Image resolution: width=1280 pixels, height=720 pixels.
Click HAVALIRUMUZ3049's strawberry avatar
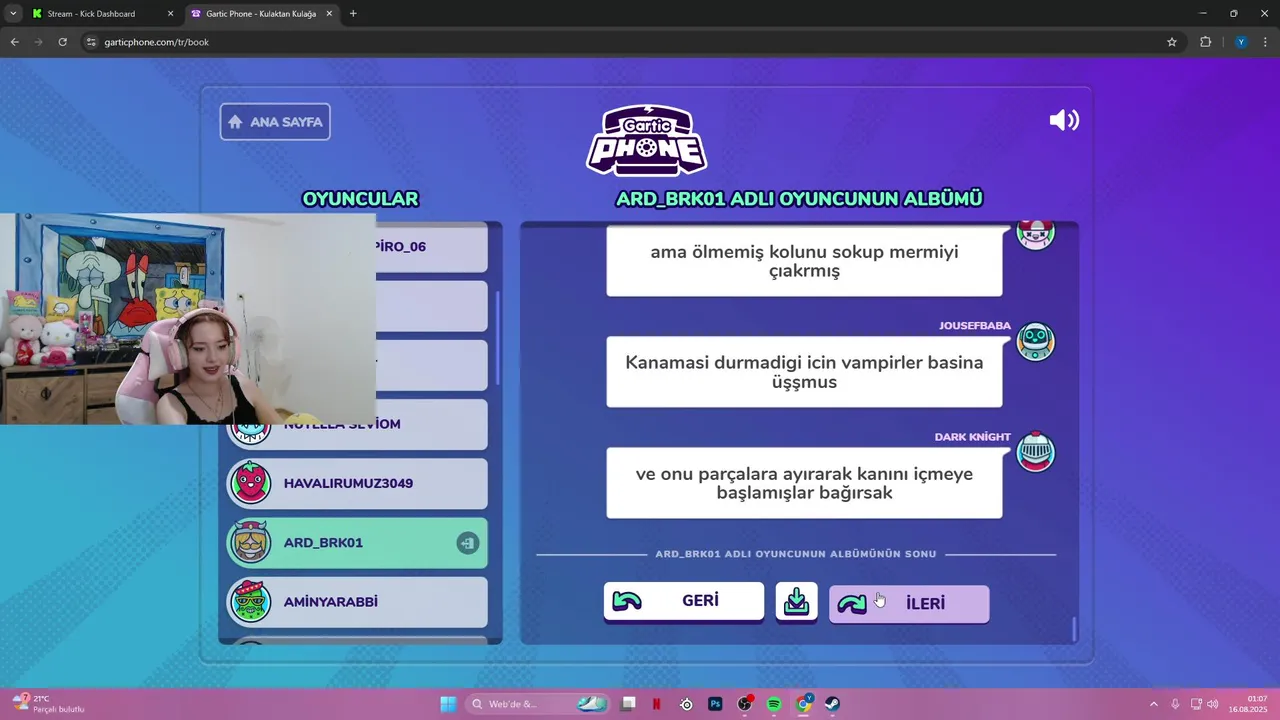click(x=250, y=484)
